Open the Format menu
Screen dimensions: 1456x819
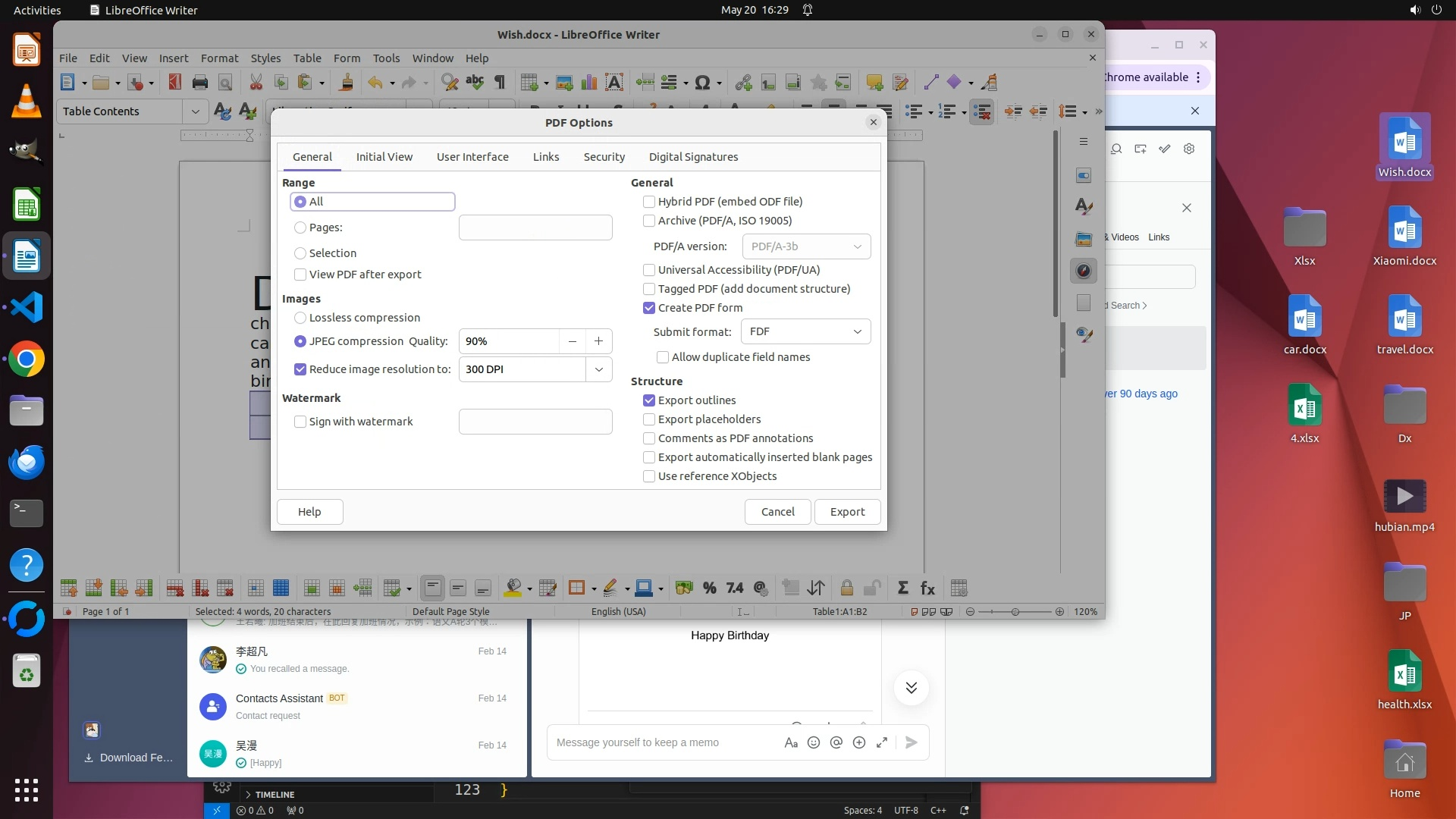tap(219, 58)
